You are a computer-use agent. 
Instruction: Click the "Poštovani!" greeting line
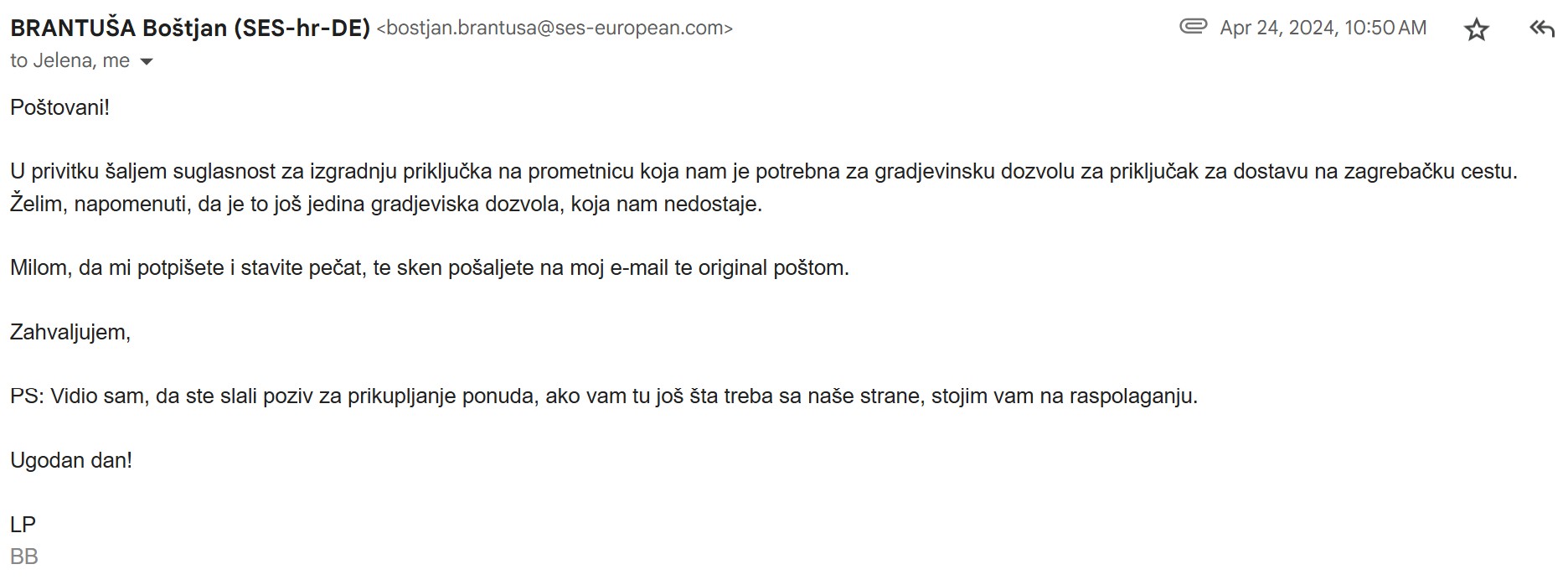(59, 107)
